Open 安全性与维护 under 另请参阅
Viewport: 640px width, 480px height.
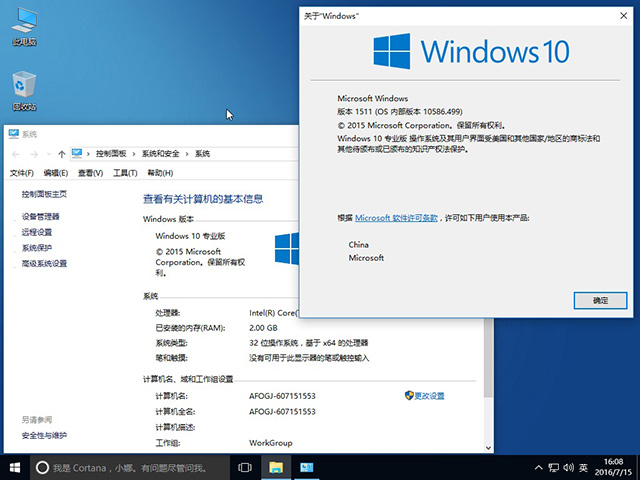pyautogui.click(x=44, y=436)
